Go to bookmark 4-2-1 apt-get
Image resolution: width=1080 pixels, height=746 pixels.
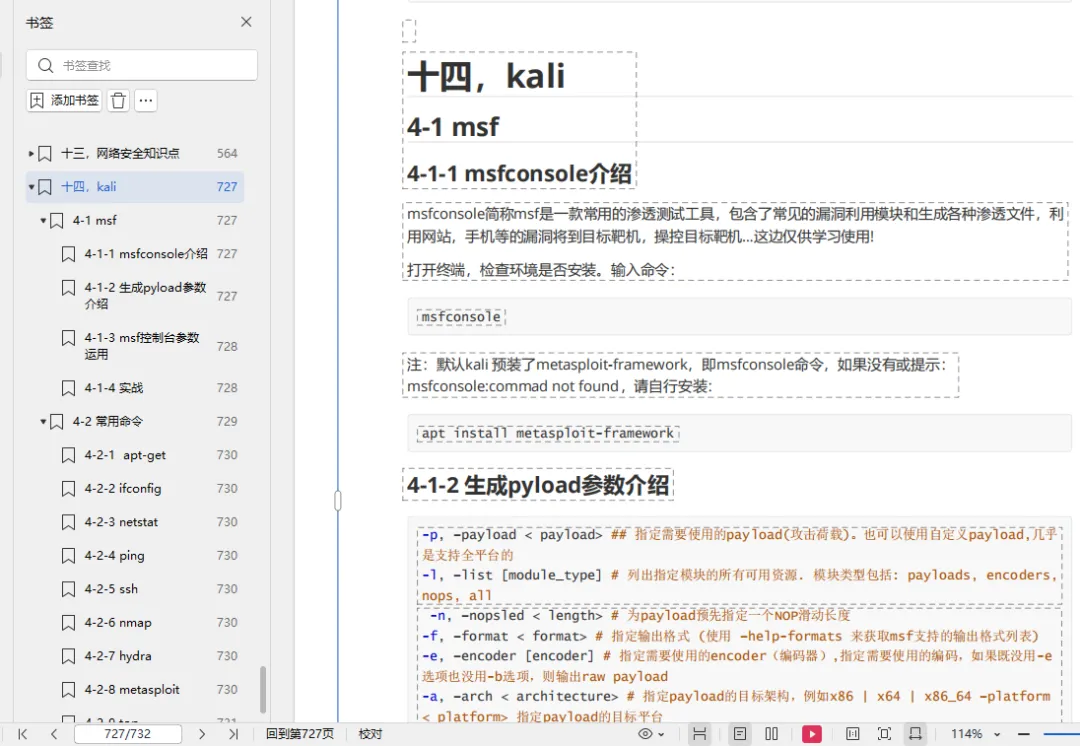(125, 455)
